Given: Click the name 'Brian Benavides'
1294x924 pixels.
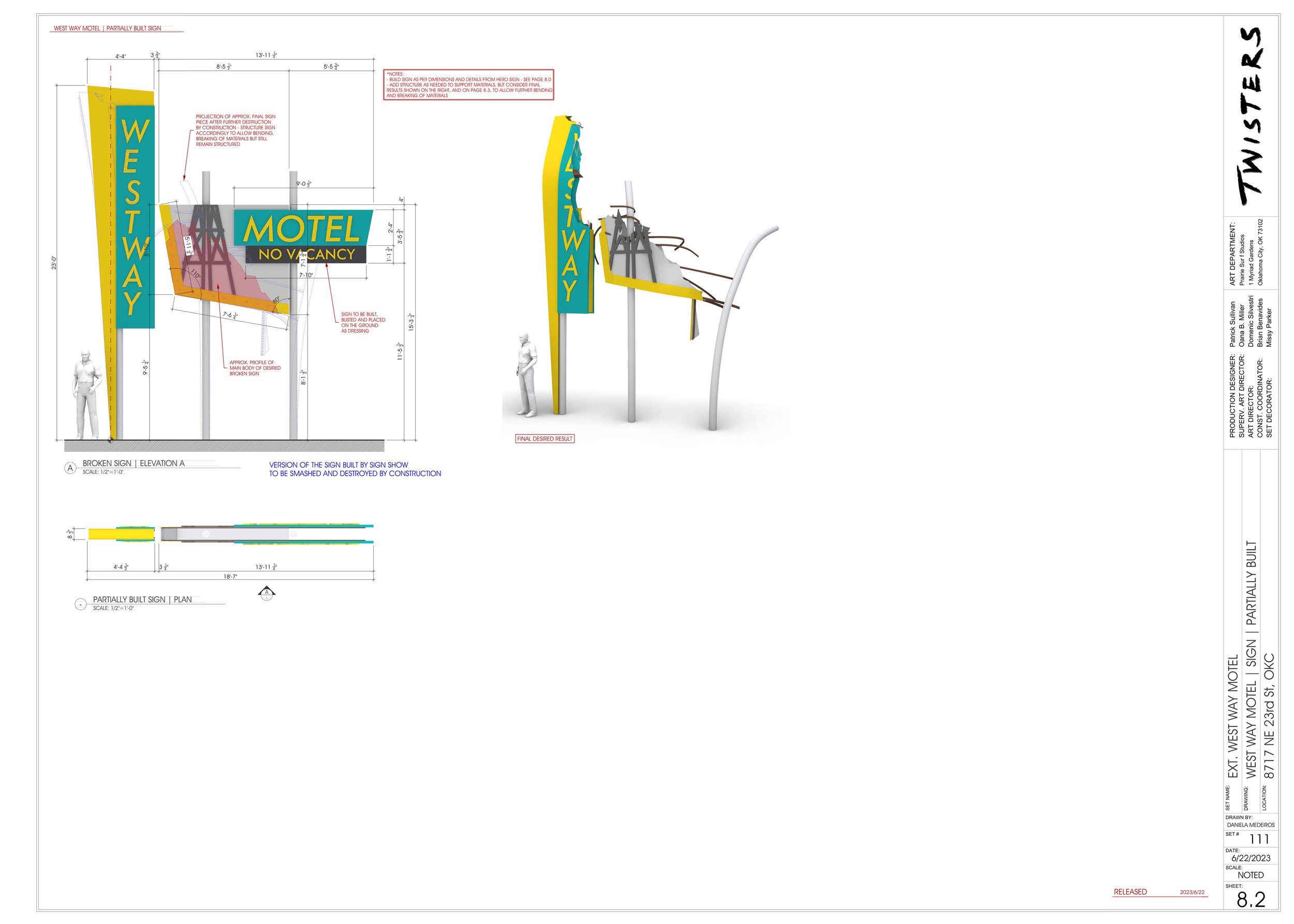Looking at the screenshot, I should click(x=1260, y=323).
